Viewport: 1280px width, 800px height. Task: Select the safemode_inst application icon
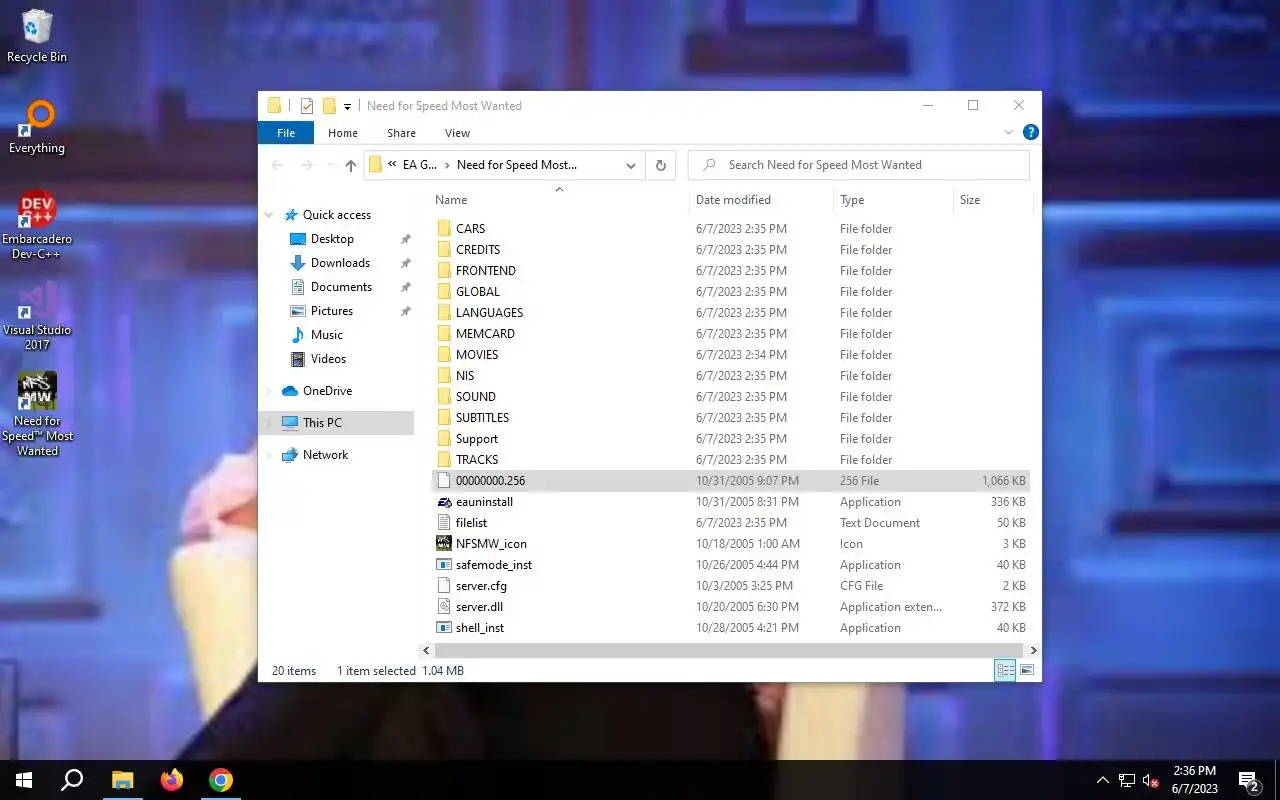445,565
